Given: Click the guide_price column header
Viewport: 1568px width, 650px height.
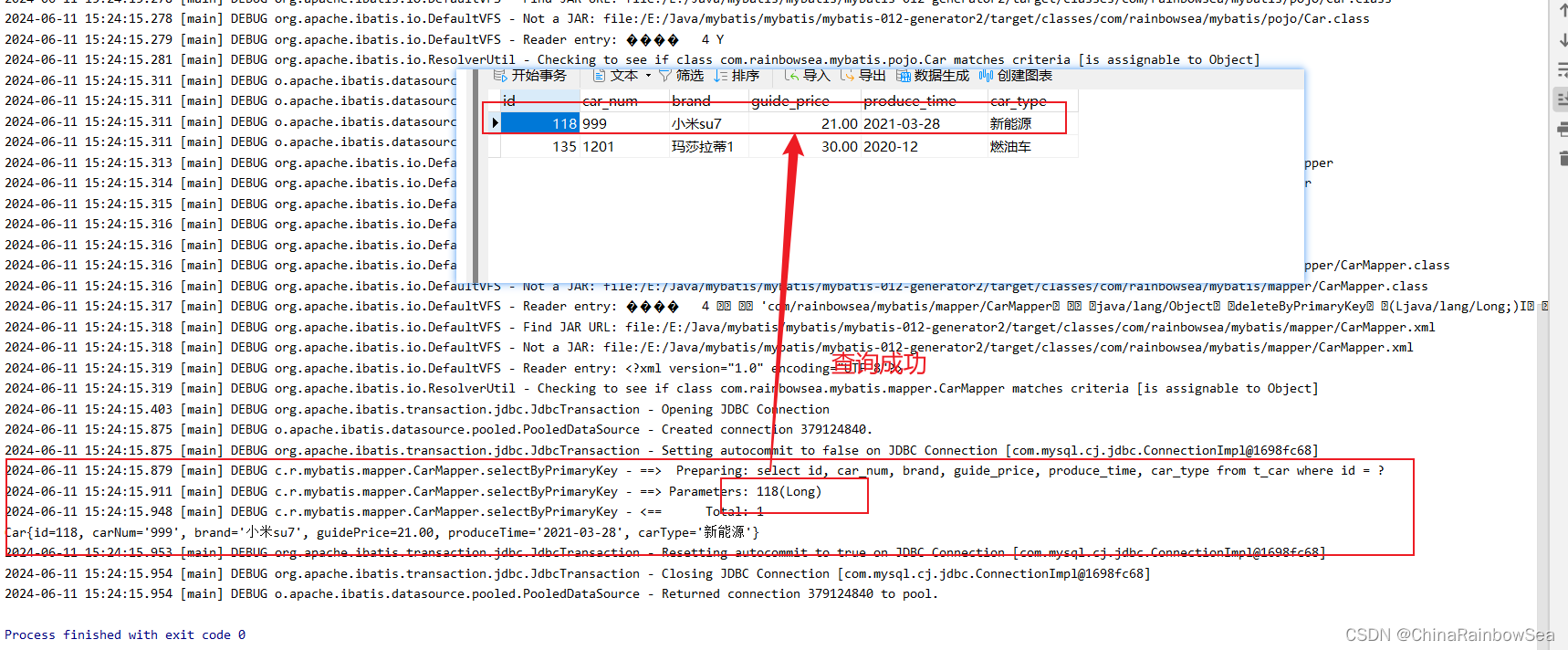Looking at the screenshot, I should (805, 100).
